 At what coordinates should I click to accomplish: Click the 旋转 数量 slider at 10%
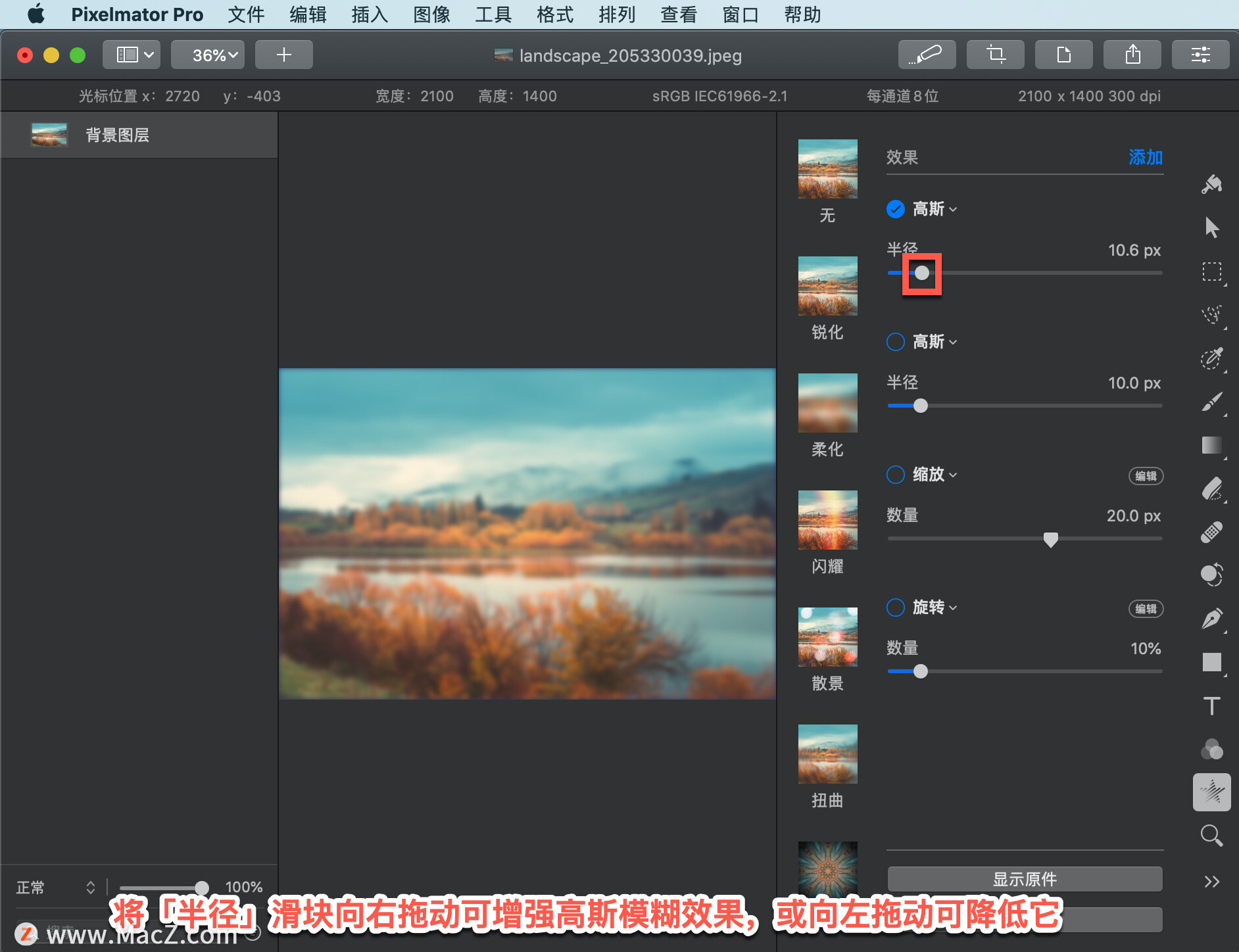(x=921, y=671)
